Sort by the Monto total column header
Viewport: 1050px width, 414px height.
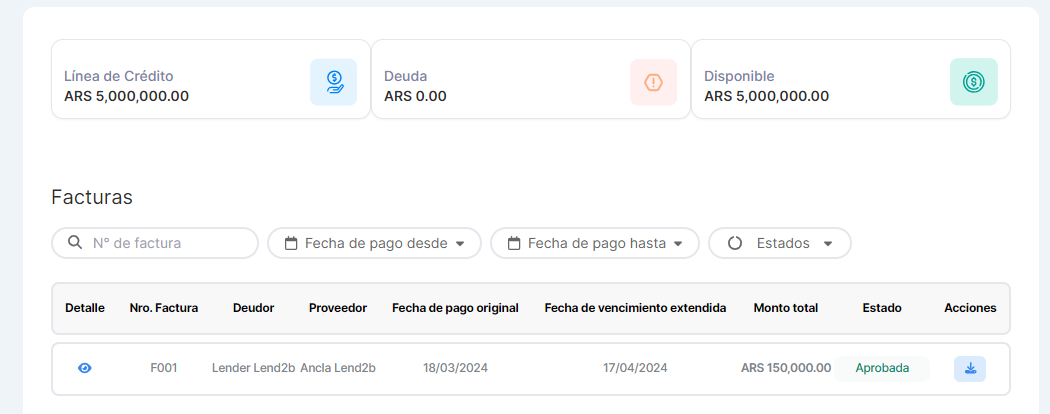point(785,308)
